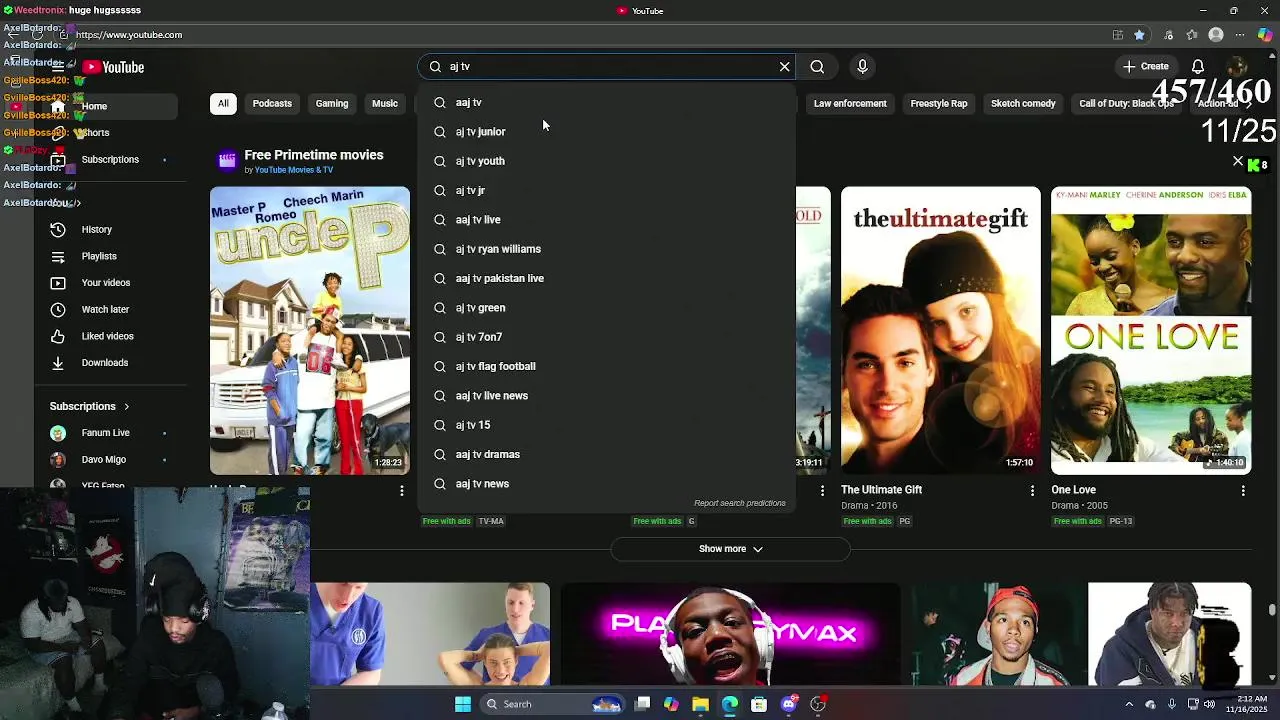Open more options for One Love
The height and width of the screenshot is (720, 1280).
pyautogui.click(x=1243, y=491)
